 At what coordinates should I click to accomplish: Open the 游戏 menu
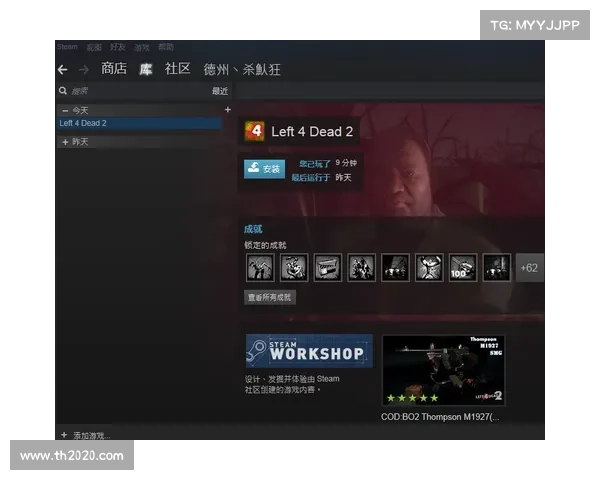[x=142, y=47]
